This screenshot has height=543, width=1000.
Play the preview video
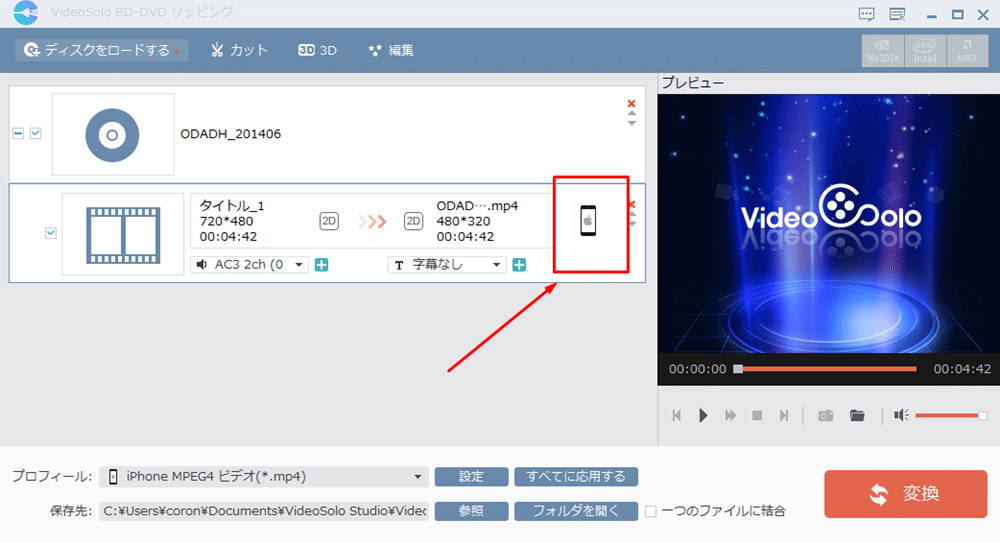(703, 415)
